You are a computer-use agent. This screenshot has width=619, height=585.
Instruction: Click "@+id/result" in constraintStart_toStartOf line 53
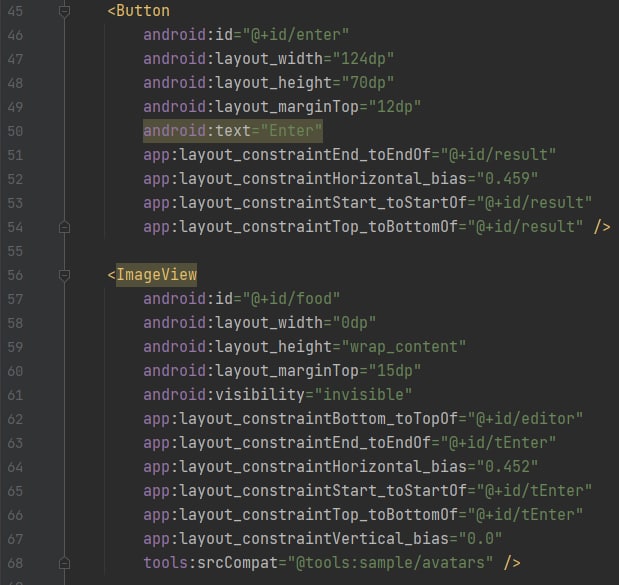tap(534, 203)
